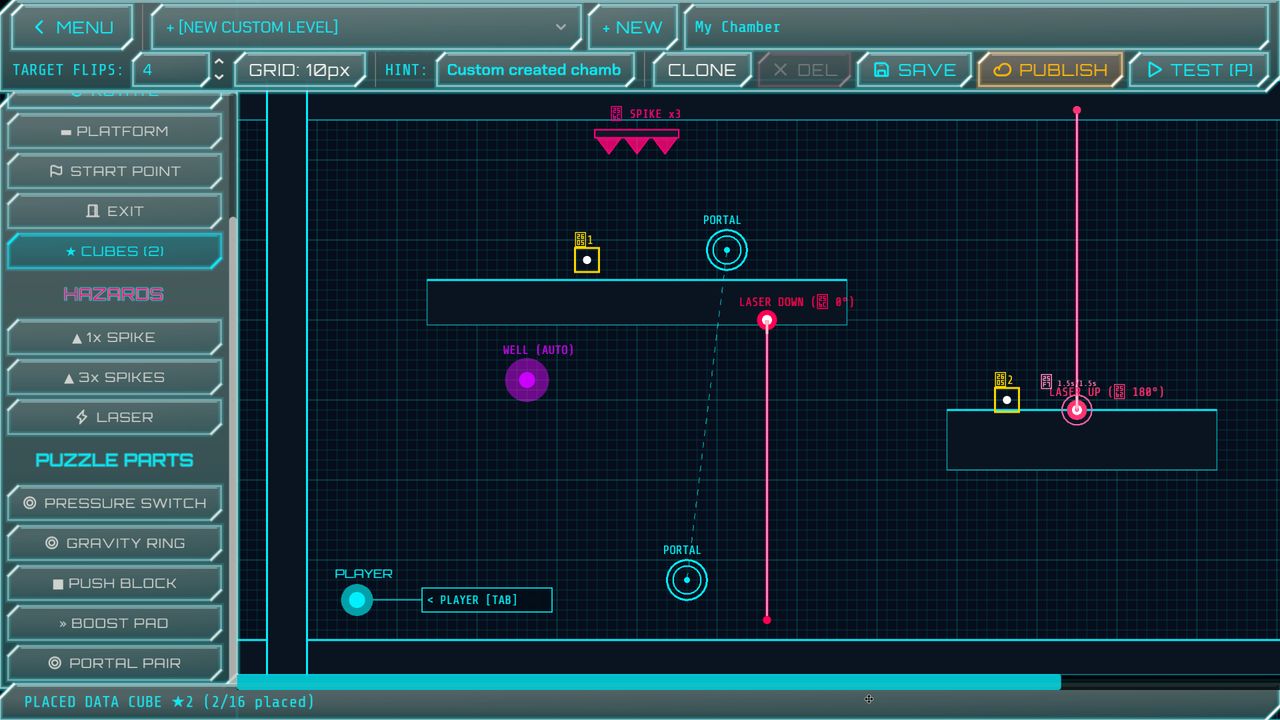This screenshot has width=1280, height=720.
Task: Pick the Laser hazard tool
Action: [x=114, y=417]
